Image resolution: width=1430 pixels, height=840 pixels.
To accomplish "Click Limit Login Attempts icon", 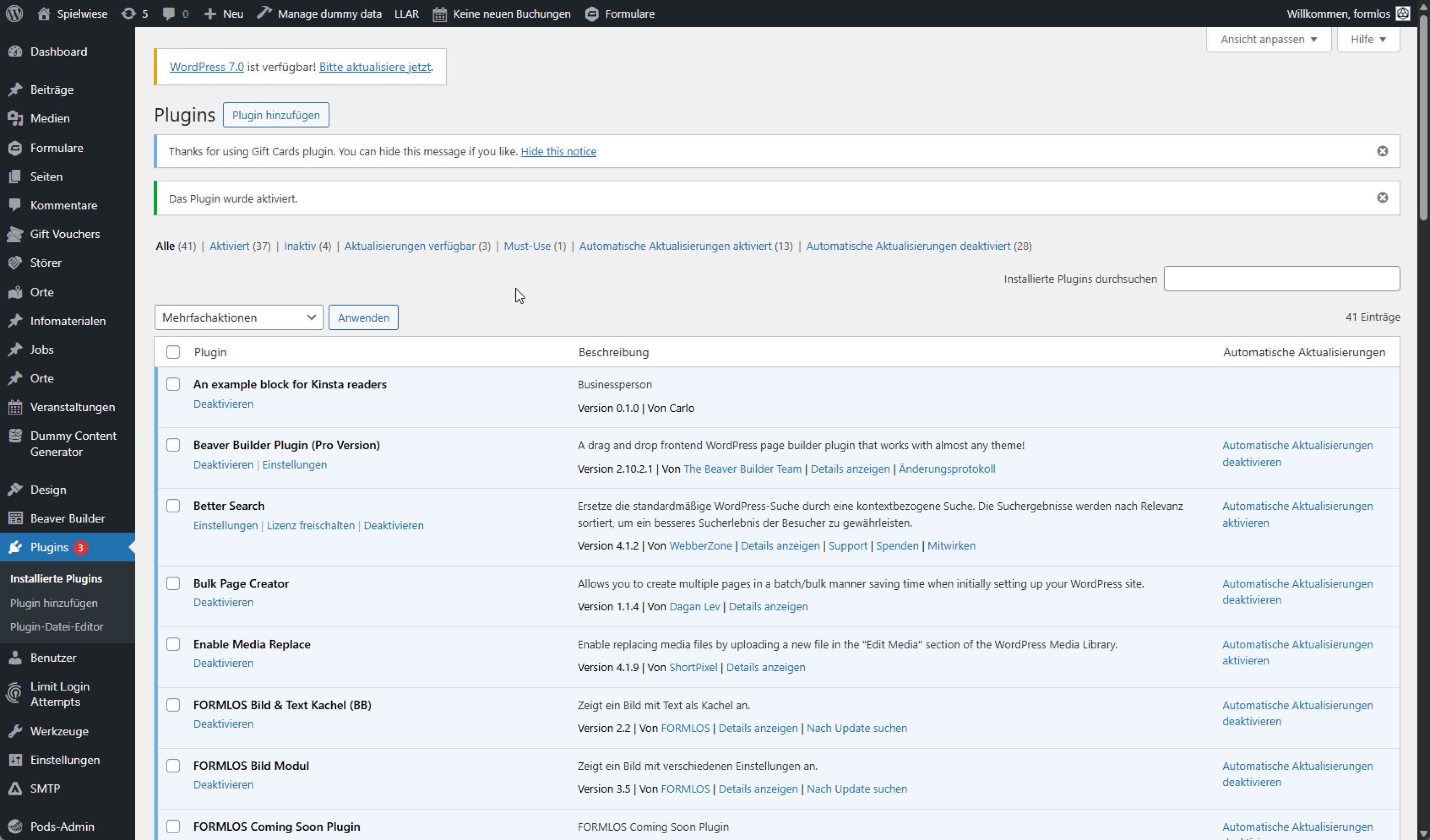I will point(15,694).
